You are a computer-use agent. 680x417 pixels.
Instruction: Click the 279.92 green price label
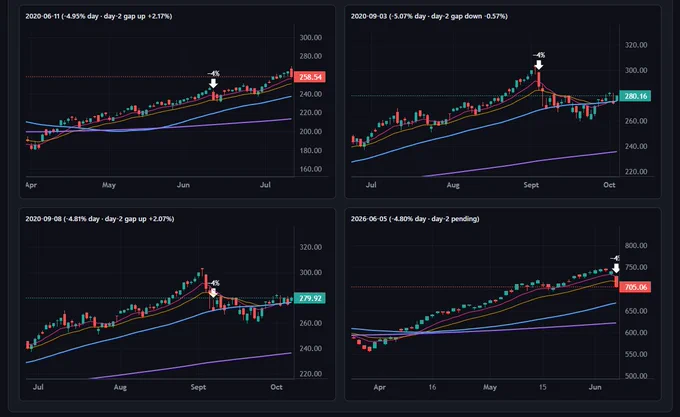tap(310, 298)
